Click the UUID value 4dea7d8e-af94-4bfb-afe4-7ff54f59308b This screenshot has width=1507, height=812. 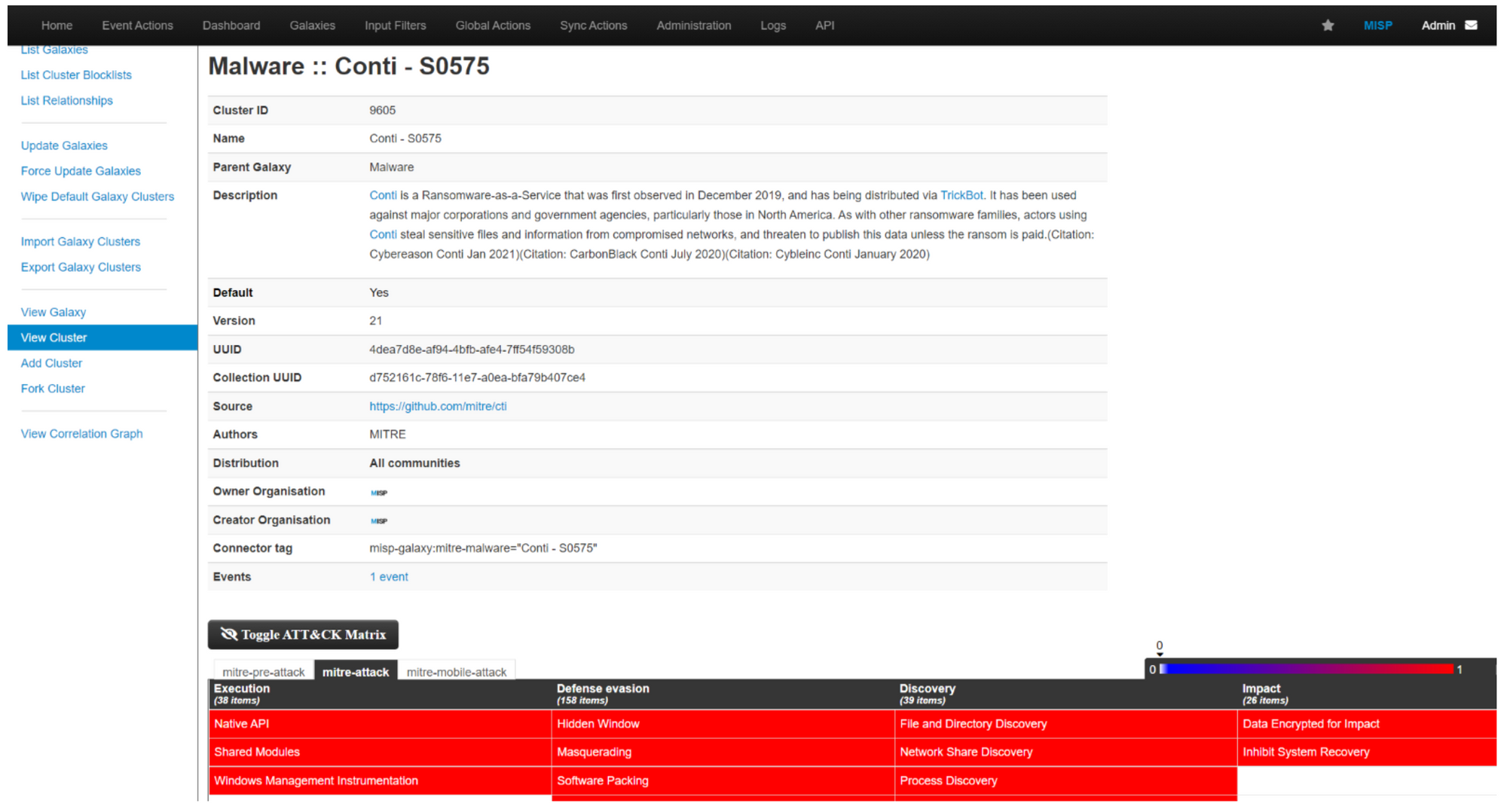tap(472, 350)
